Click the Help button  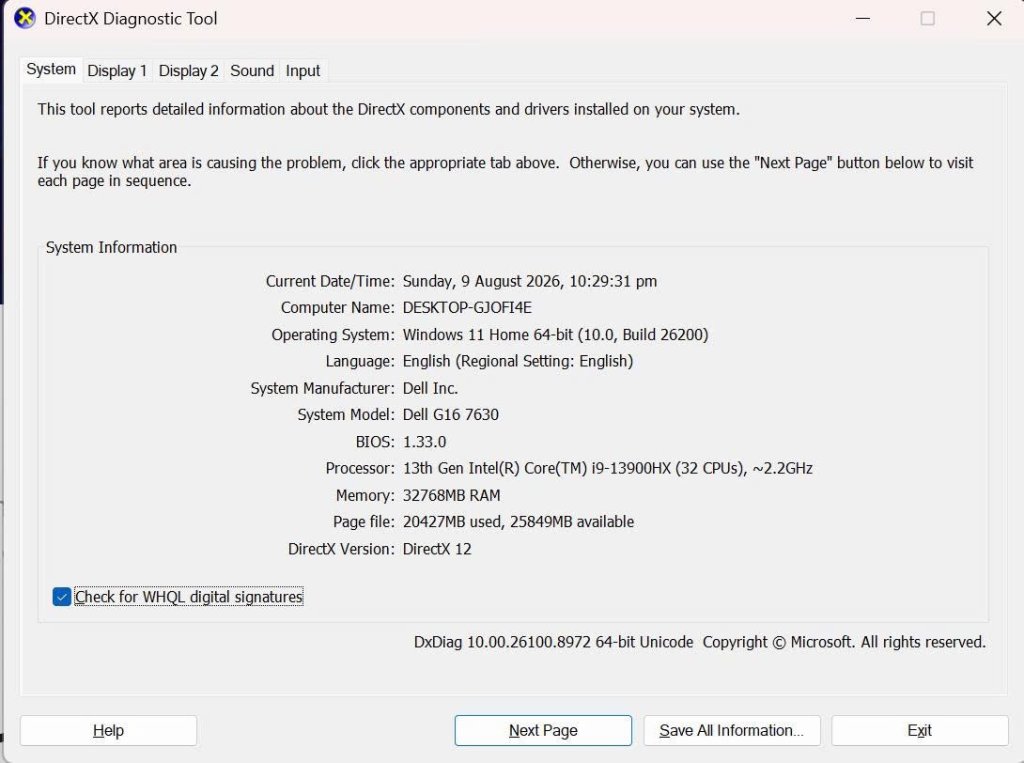coord(108,730)
